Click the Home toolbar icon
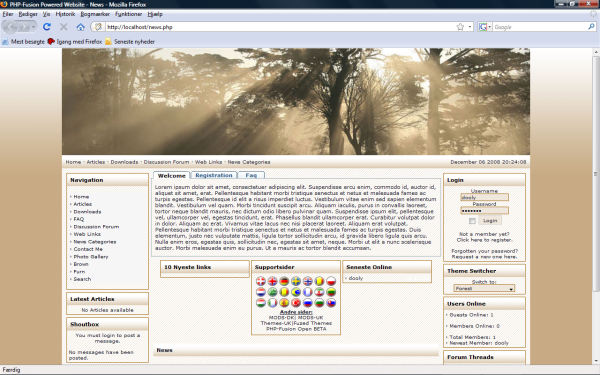Screen dimensions: 600x375 click(x=80, y=27)
